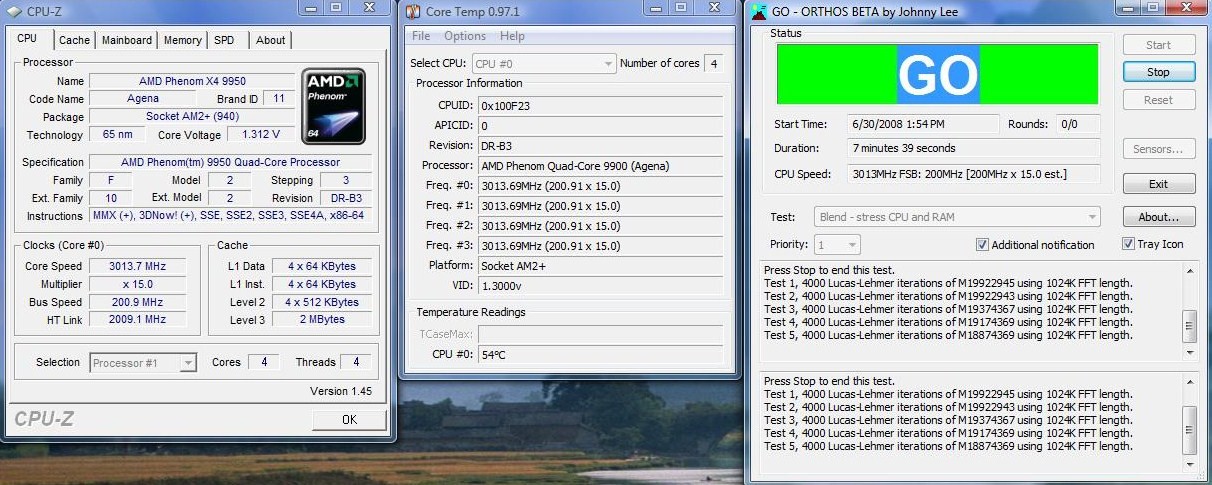Click Test 5 line in the upper ORTHOS log

(948, 335)
